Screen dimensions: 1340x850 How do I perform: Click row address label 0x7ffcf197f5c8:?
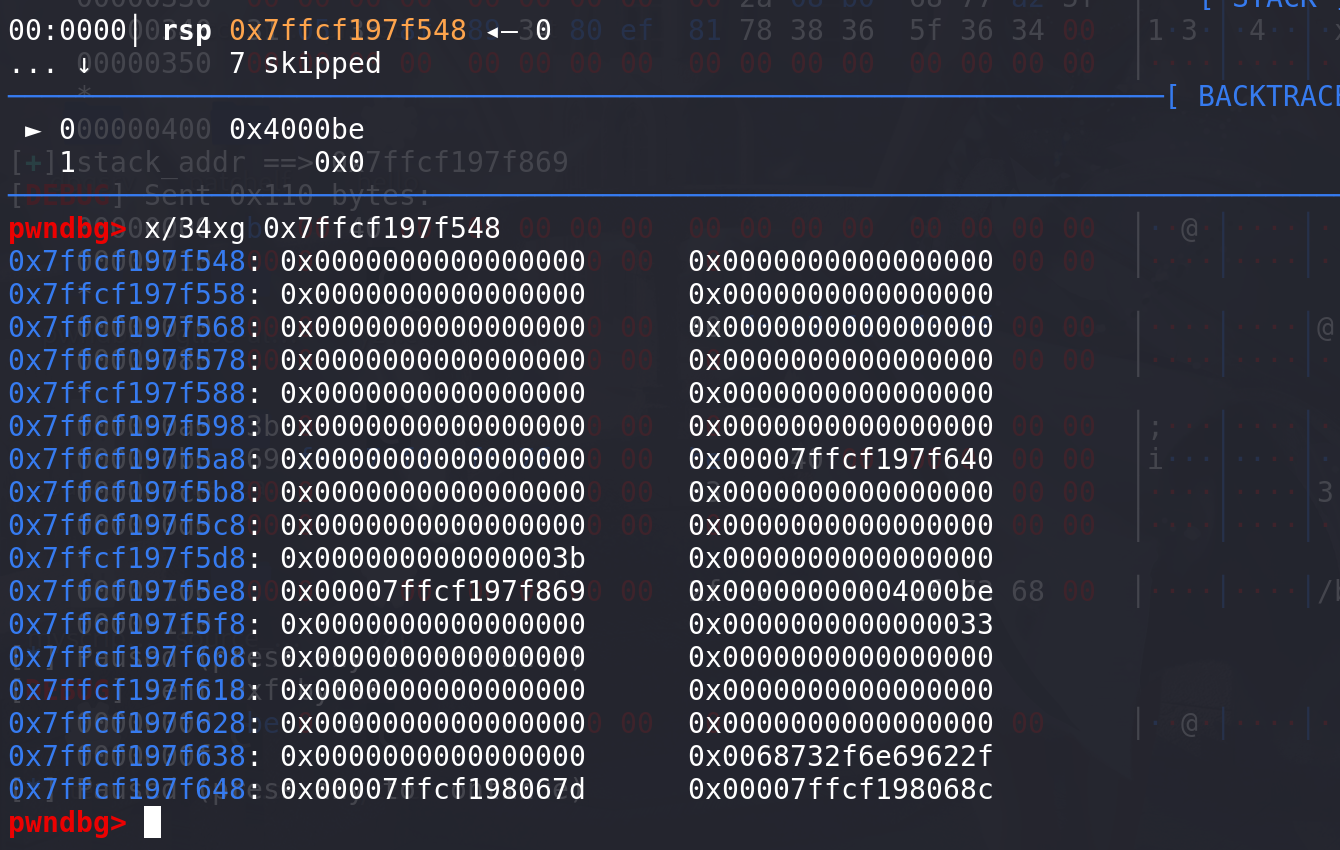coord(135,526)
